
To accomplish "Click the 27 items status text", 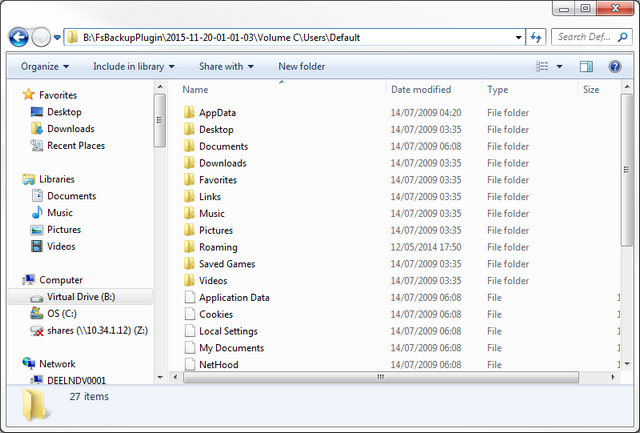I will click(89, 396).
